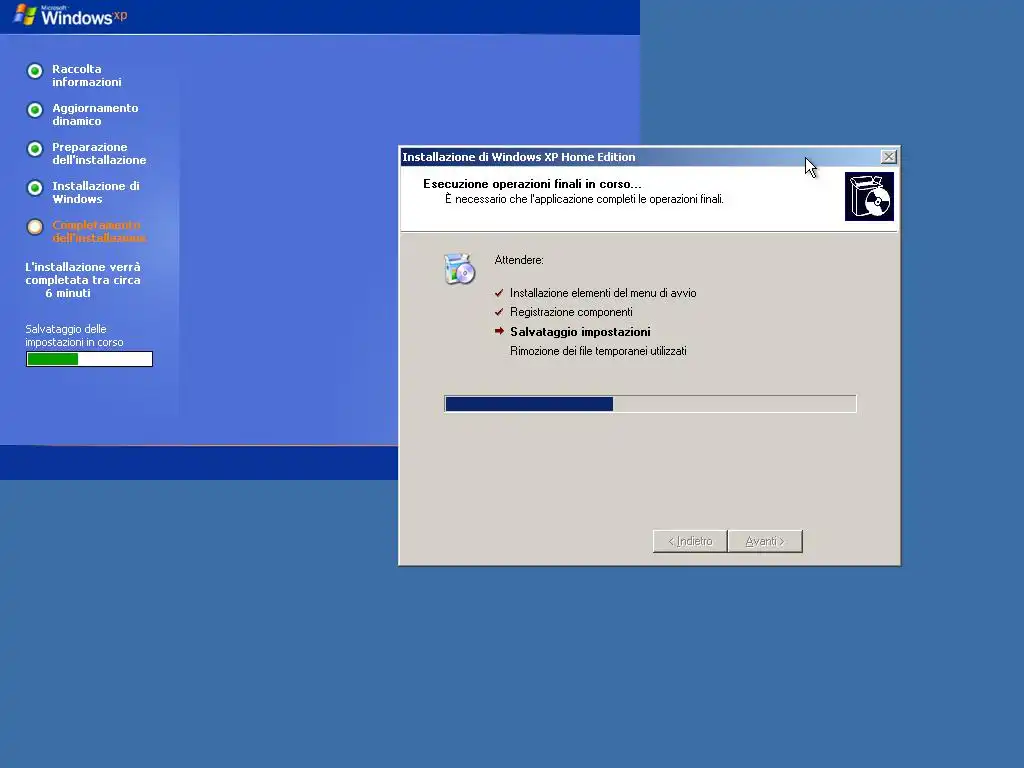Click 'Salvataggio delle impostazioni in corso' status text

[x=74, y=336]
